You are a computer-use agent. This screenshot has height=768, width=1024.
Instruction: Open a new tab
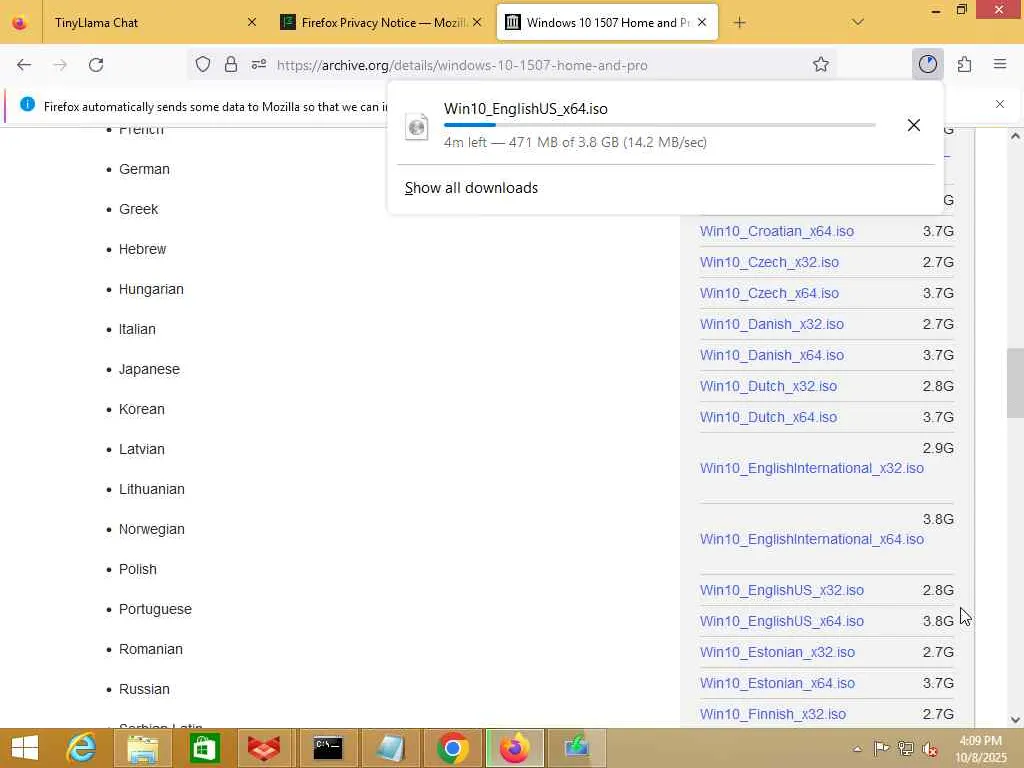click(x=739, y=23)
